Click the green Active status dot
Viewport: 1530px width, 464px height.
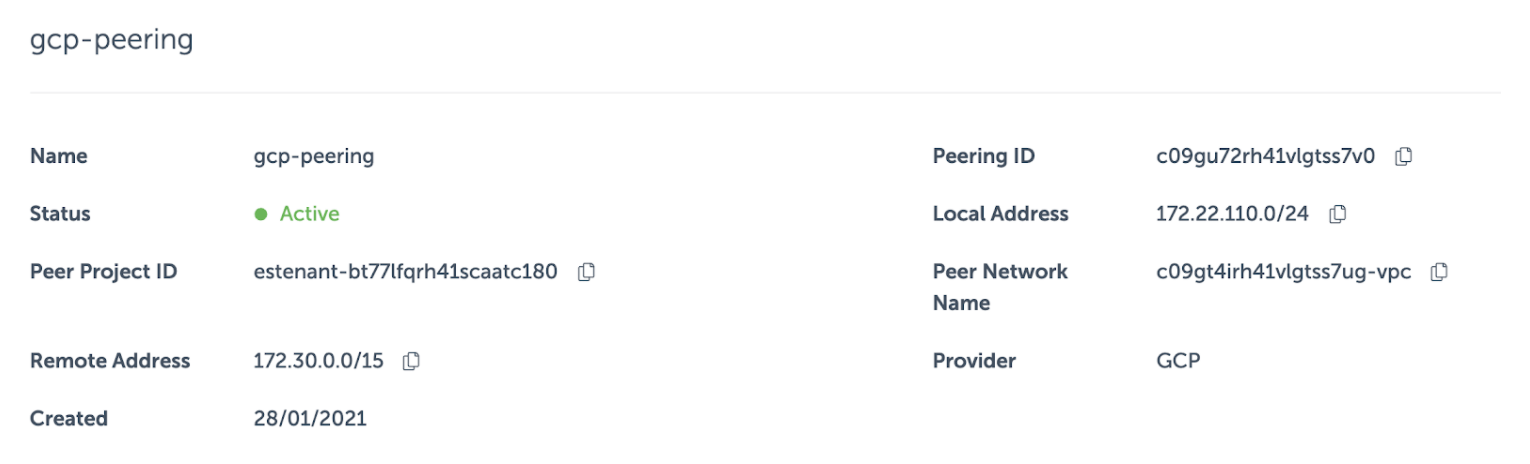(x=261, y=214)
